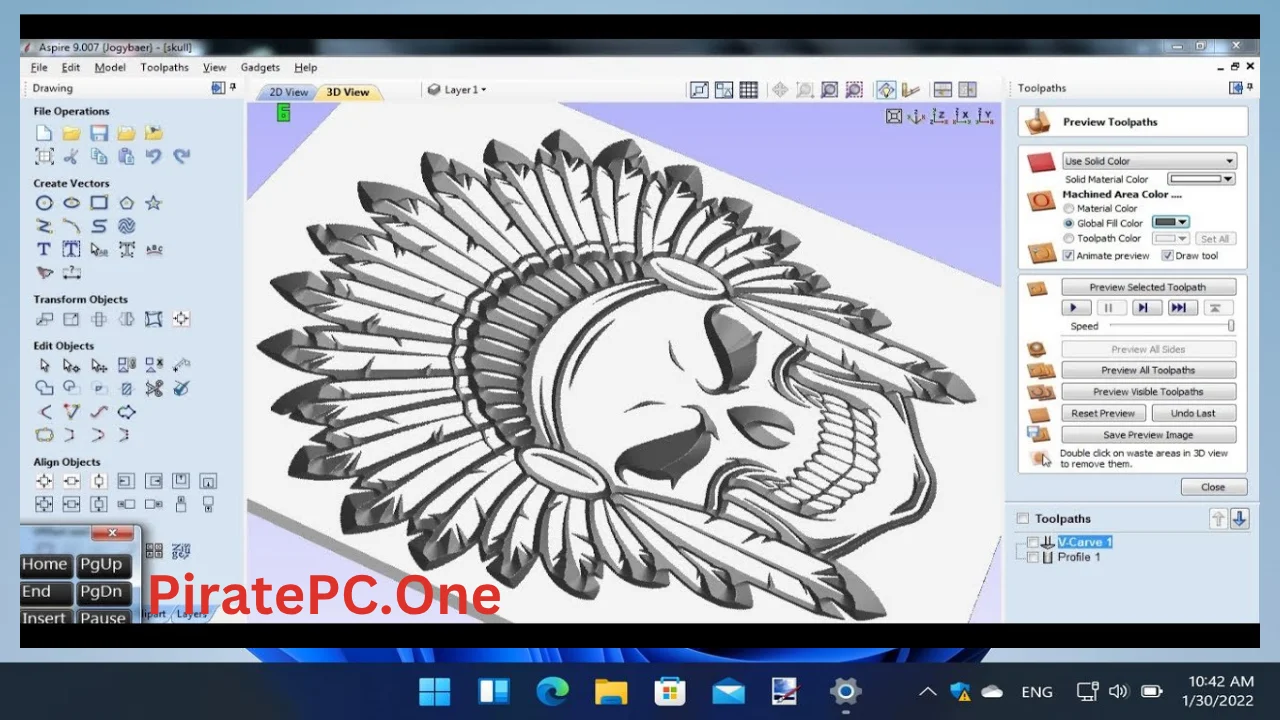Open the Toolpath Color swatch dropdown
This screenshot has height=720, width=1280.
pyautogui.click(x=1170, y=238)
